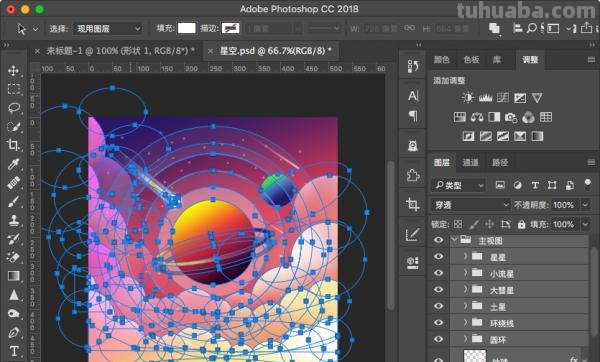Click the canvas vertical scrollbar

tap(391, 234)
